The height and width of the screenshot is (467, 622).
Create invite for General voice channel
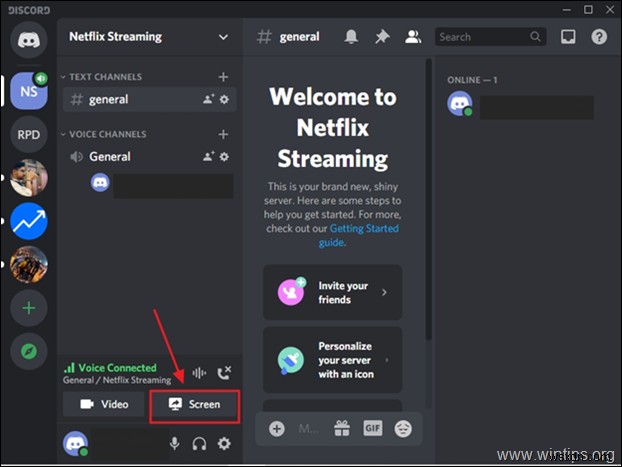(209, 157)
